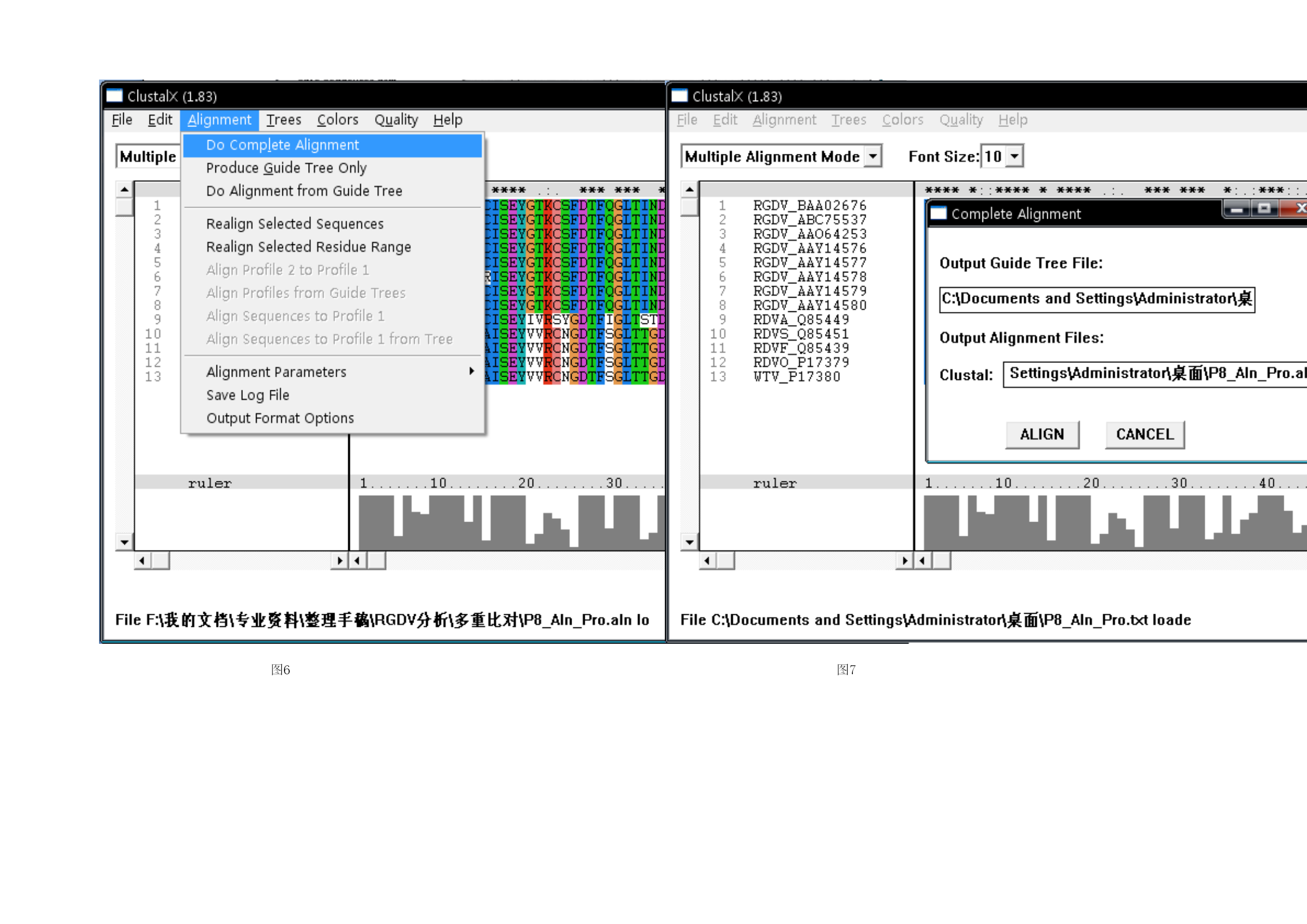Screen dimensions: 1307x924
Task: Click the right ClustalX window title icon
Action: (x=679, y=96)
